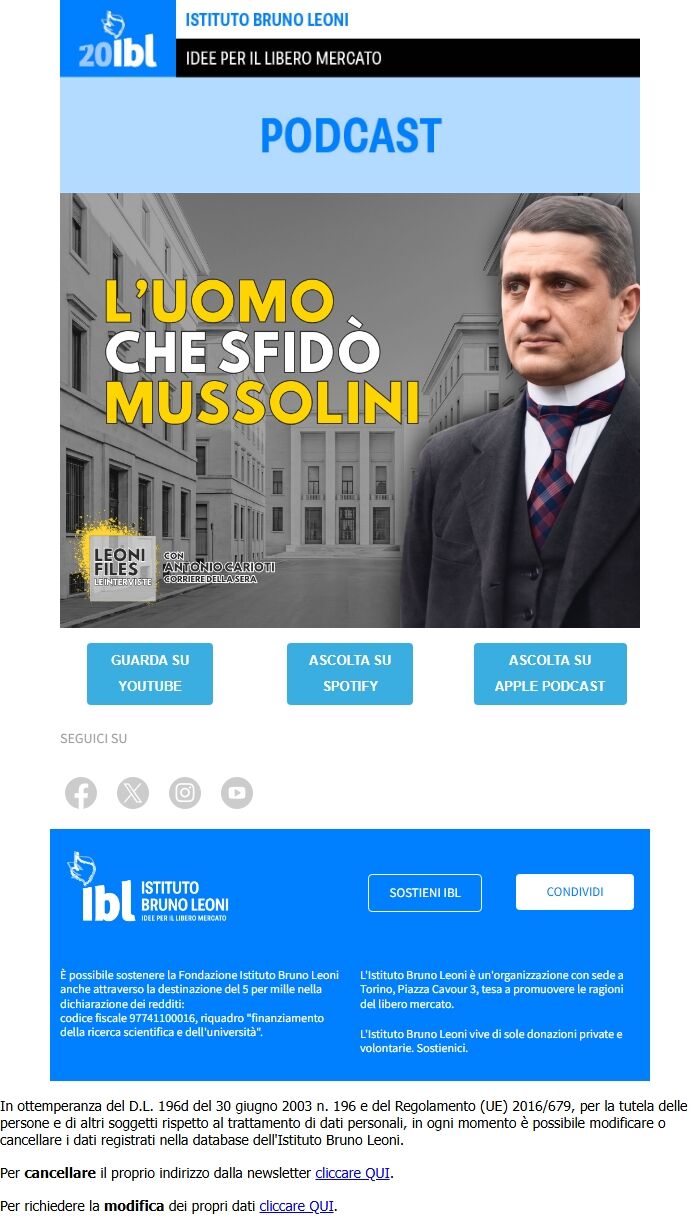Viewport: 700px width, 1230px height.
Task: Click the Istituto Bruno Leoni header title
Action: click(x=267, y=20)
